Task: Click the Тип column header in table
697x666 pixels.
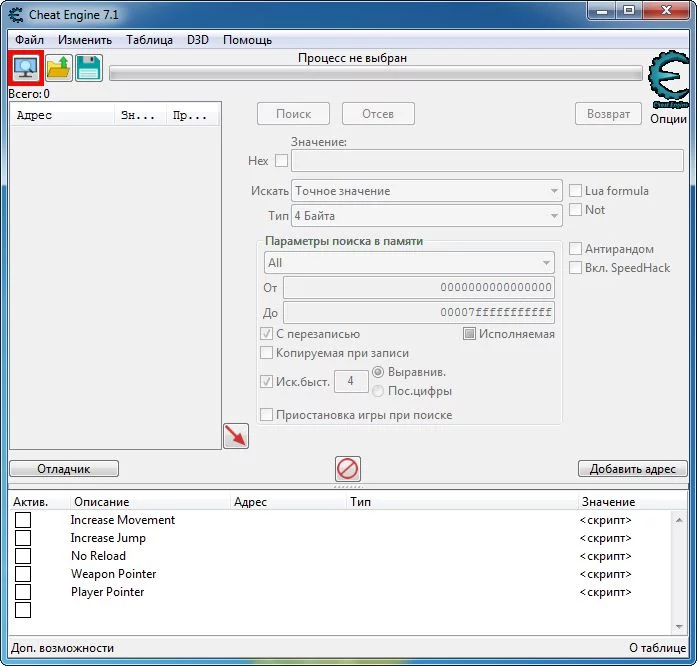Action: pyautogui.click(x=462, y=502)
